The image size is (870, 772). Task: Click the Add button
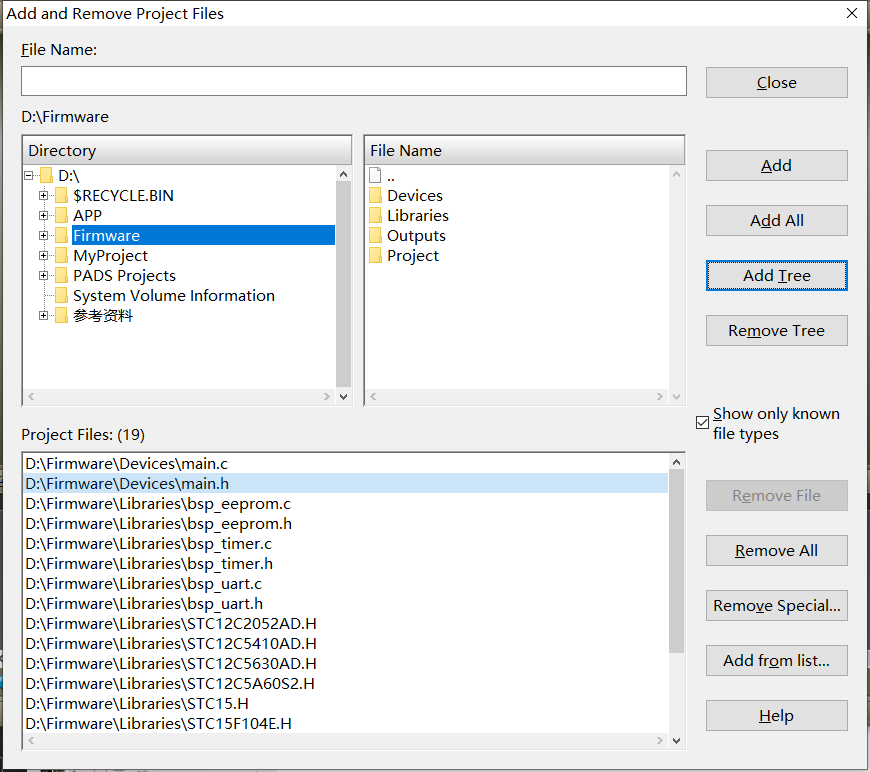coord(776,165)
